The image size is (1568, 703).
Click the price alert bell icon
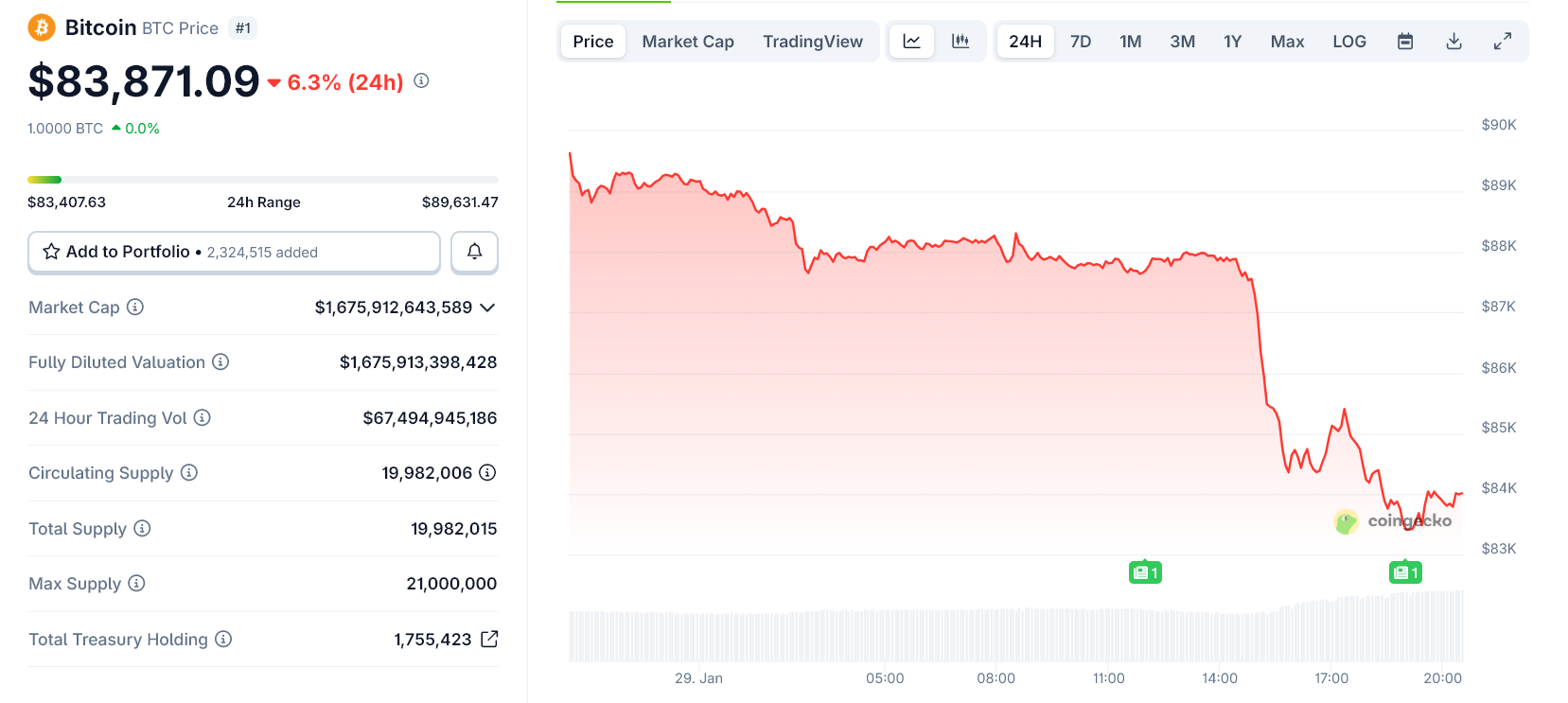click(474, 252)
